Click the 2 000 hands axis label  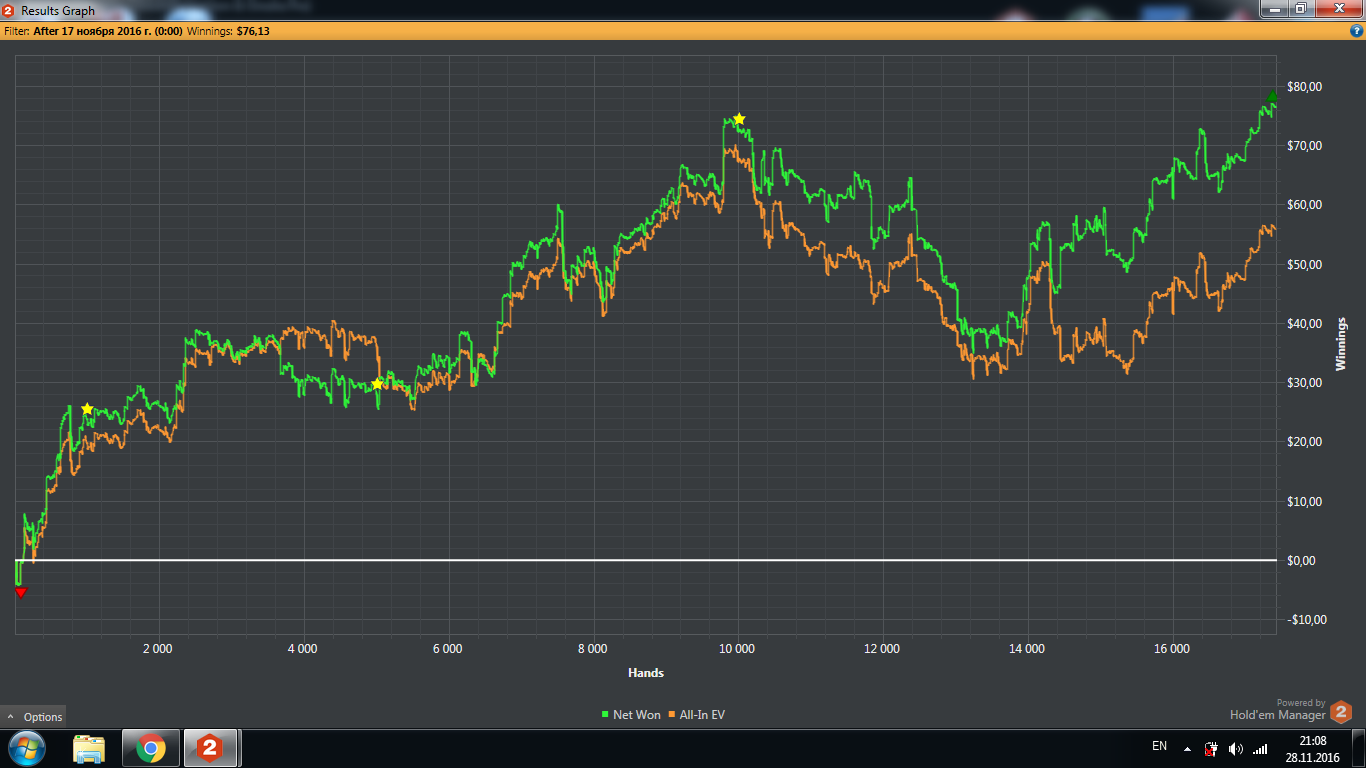coord(158,648)
